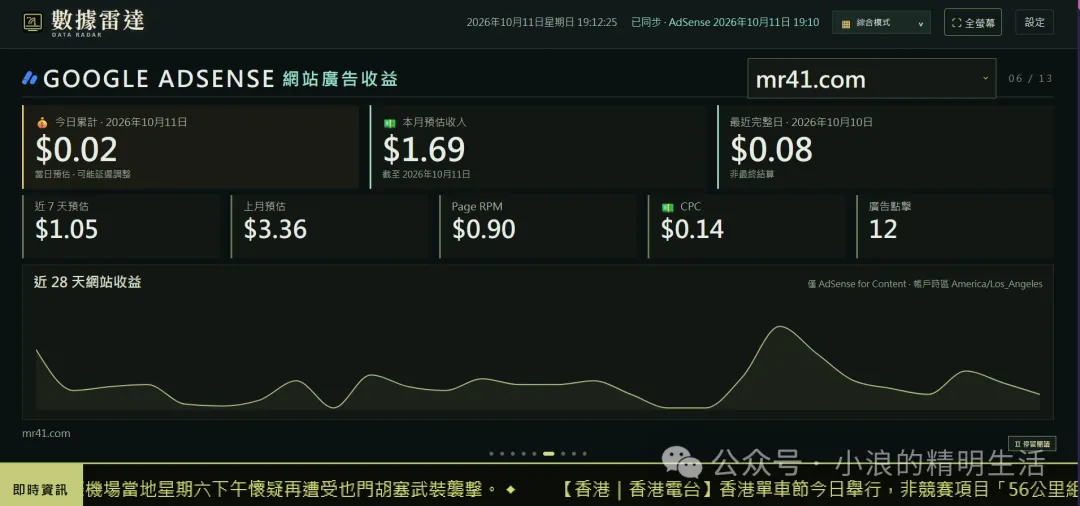
Task: Click the grid icon in the 綜合模式 selector
Action: tap(845, 23)
